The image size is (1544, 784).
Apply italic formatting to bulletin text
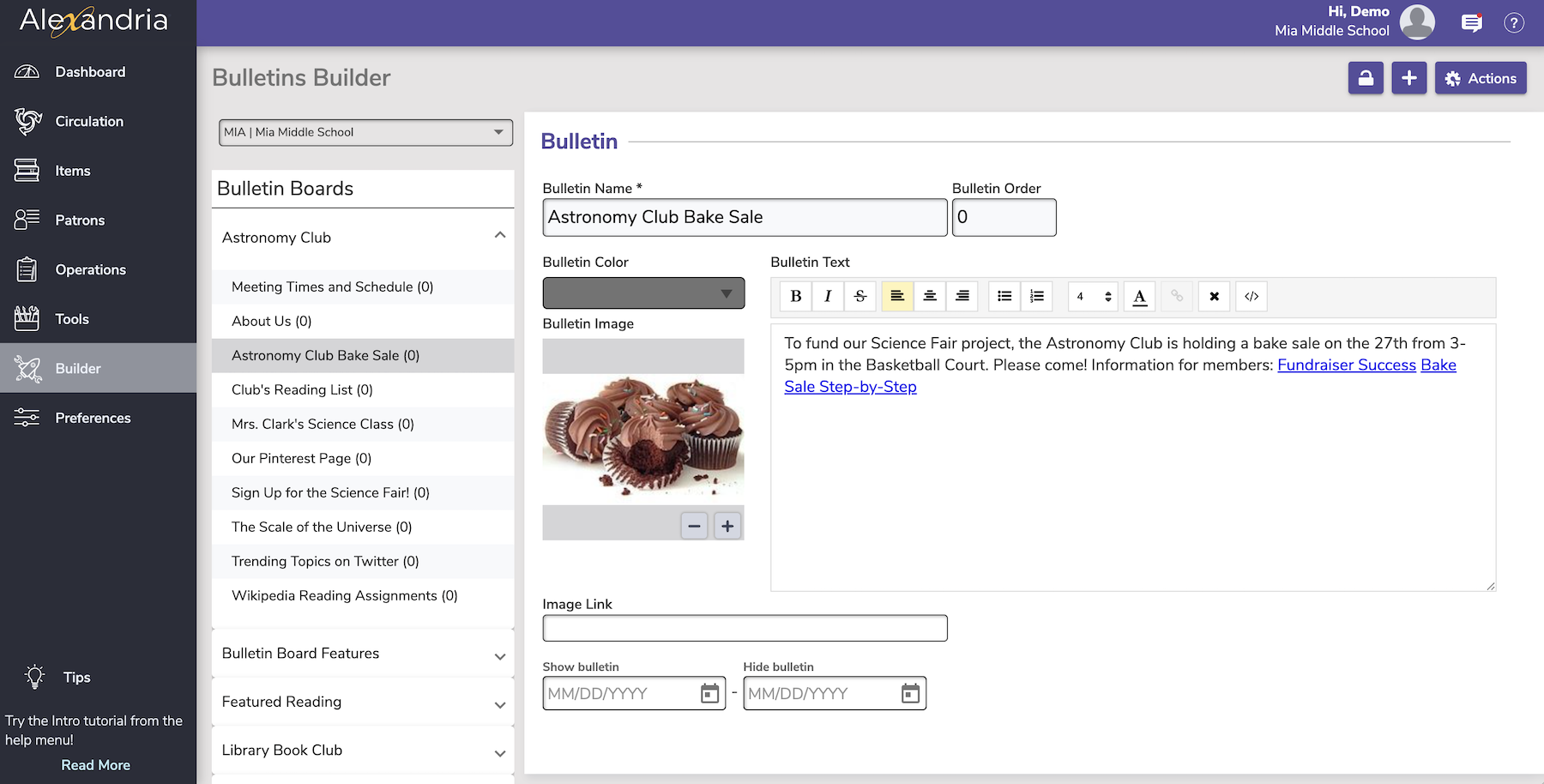tap(828, 296)
